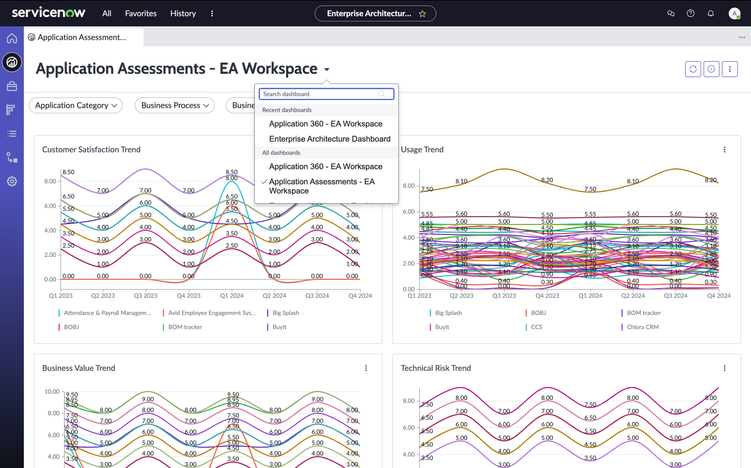Viewport: 751px width, 468px height.
Task: Open the Favorites menu
Action: pos(141,13)
